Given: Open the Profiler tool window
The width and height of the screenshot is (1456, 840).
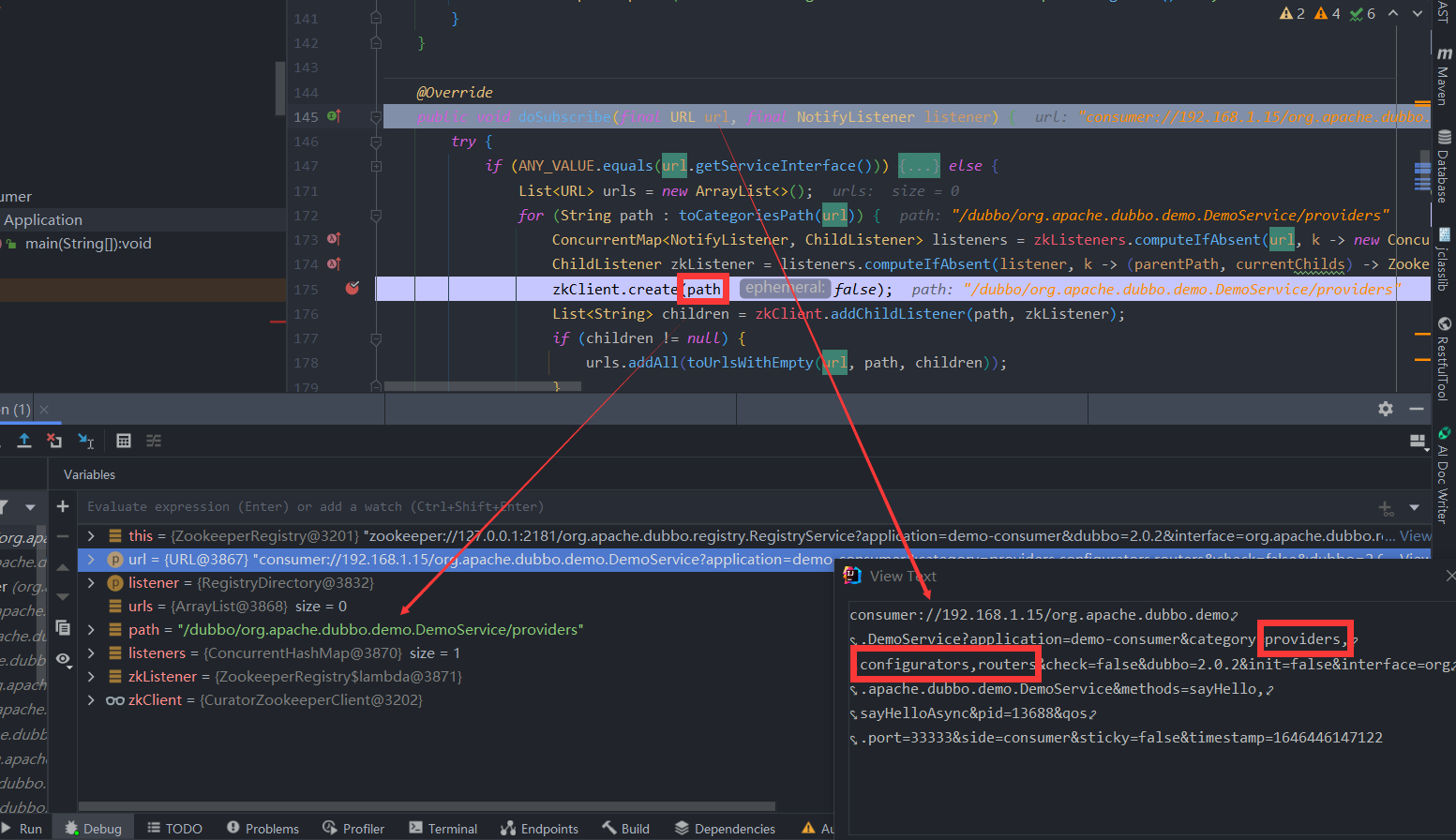Looking at the screenshot, I should pos(353,829).
